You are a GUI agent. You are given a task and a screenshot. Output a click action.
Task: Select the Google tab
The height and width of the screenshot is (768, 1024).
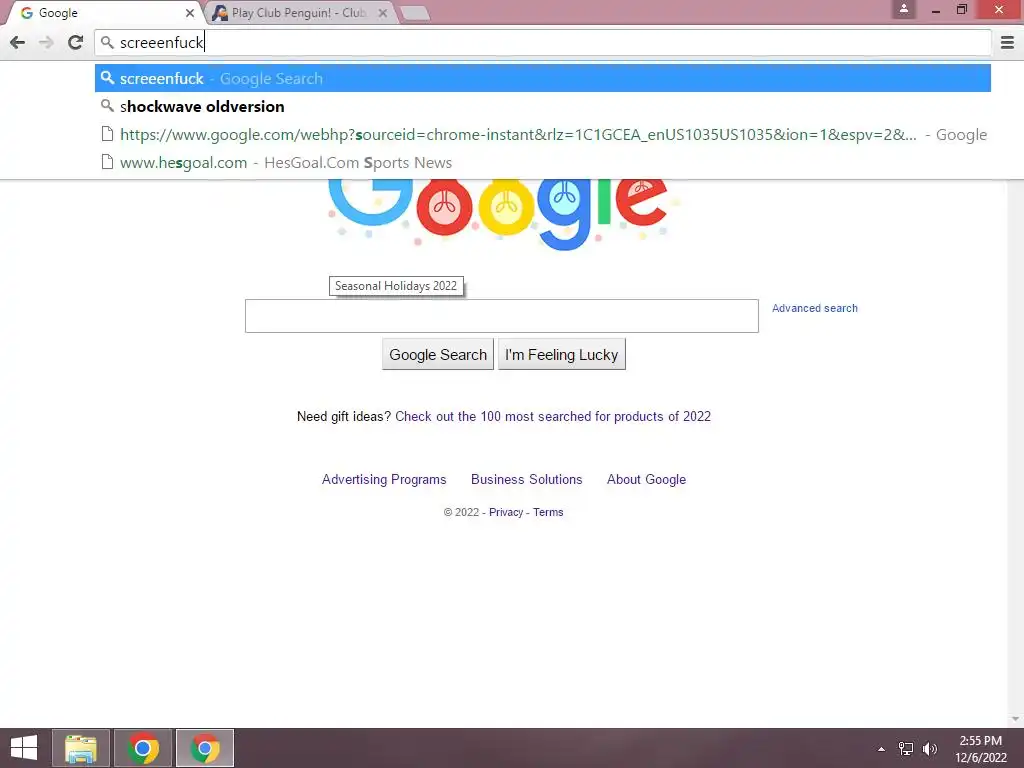pyautogui.click(x=104, y=13)
